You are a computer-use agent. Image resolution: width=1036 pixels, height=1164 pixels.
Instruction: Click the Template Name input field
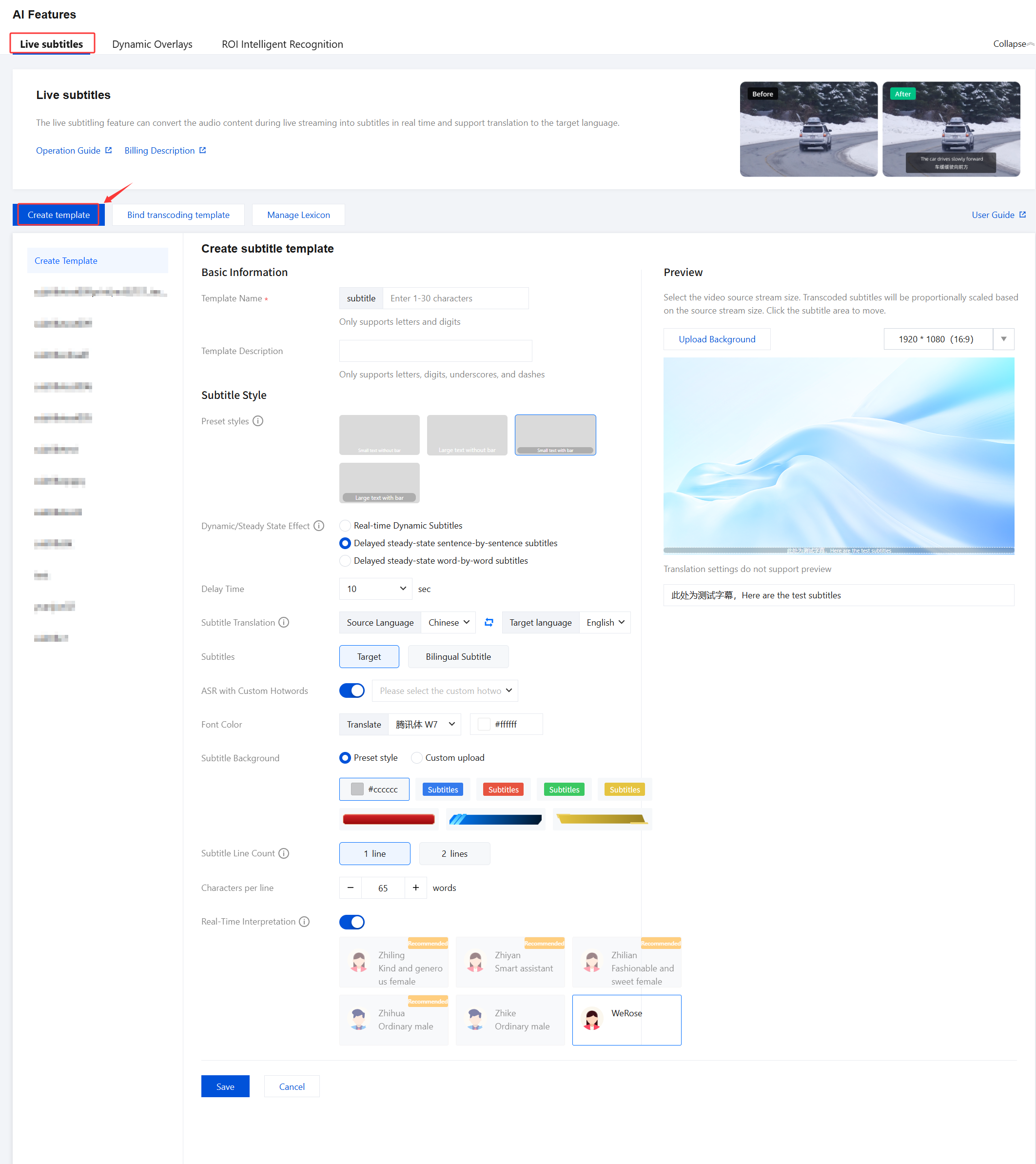coord(455,298)
